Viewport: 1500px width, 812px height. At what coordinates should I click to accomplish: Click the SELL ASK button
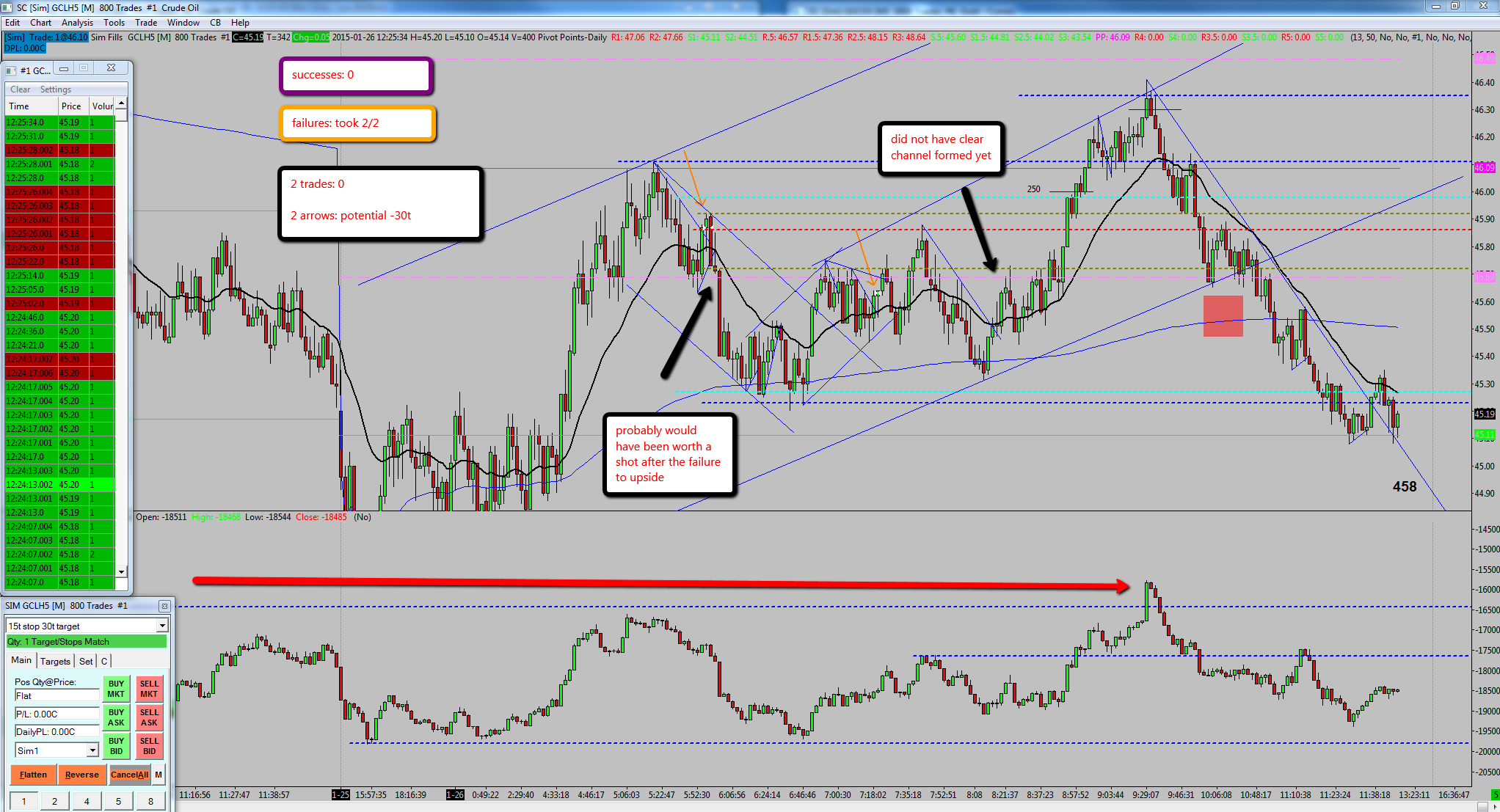[149, 717]
